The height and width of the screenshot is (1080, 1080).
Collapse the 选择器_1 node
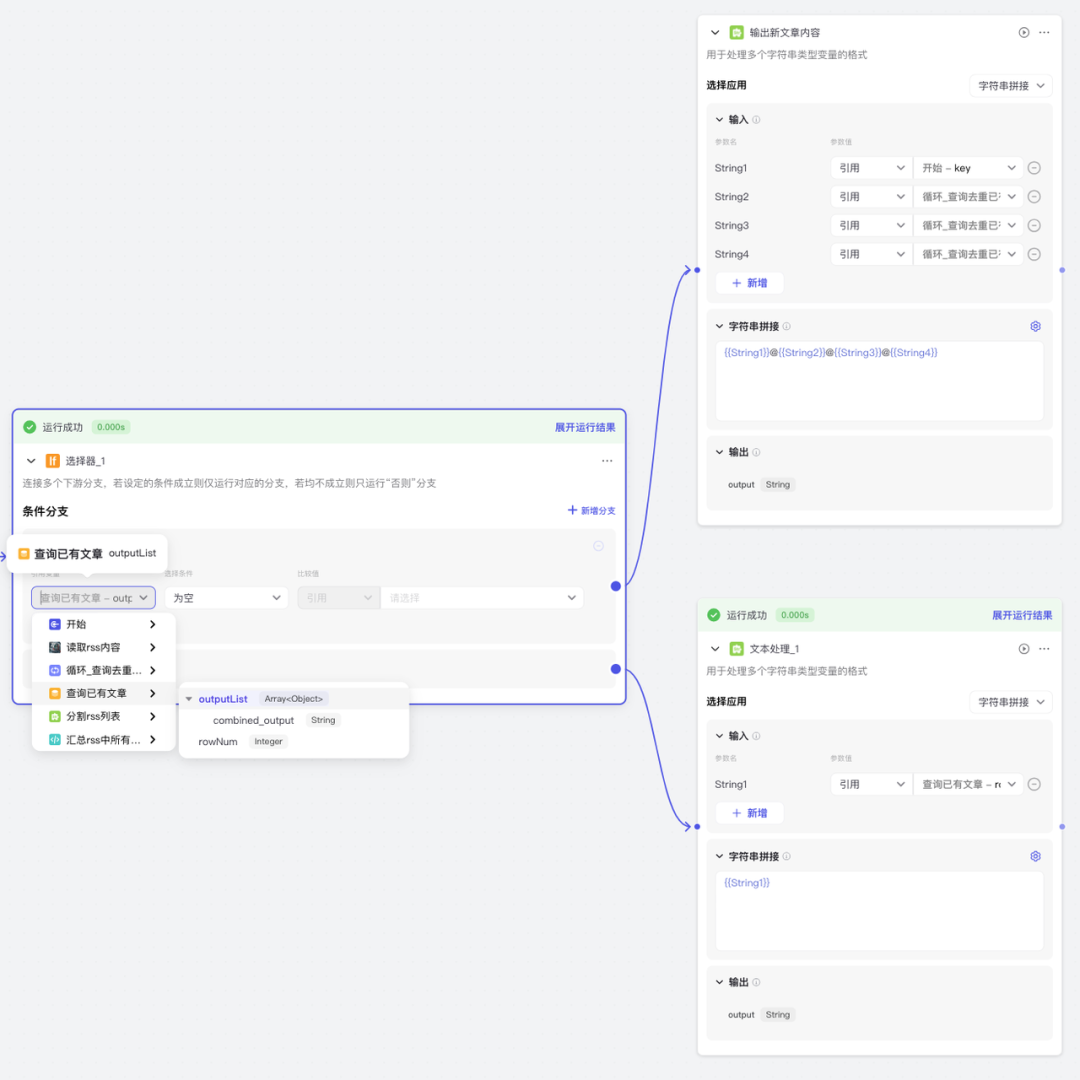[31, 461]
